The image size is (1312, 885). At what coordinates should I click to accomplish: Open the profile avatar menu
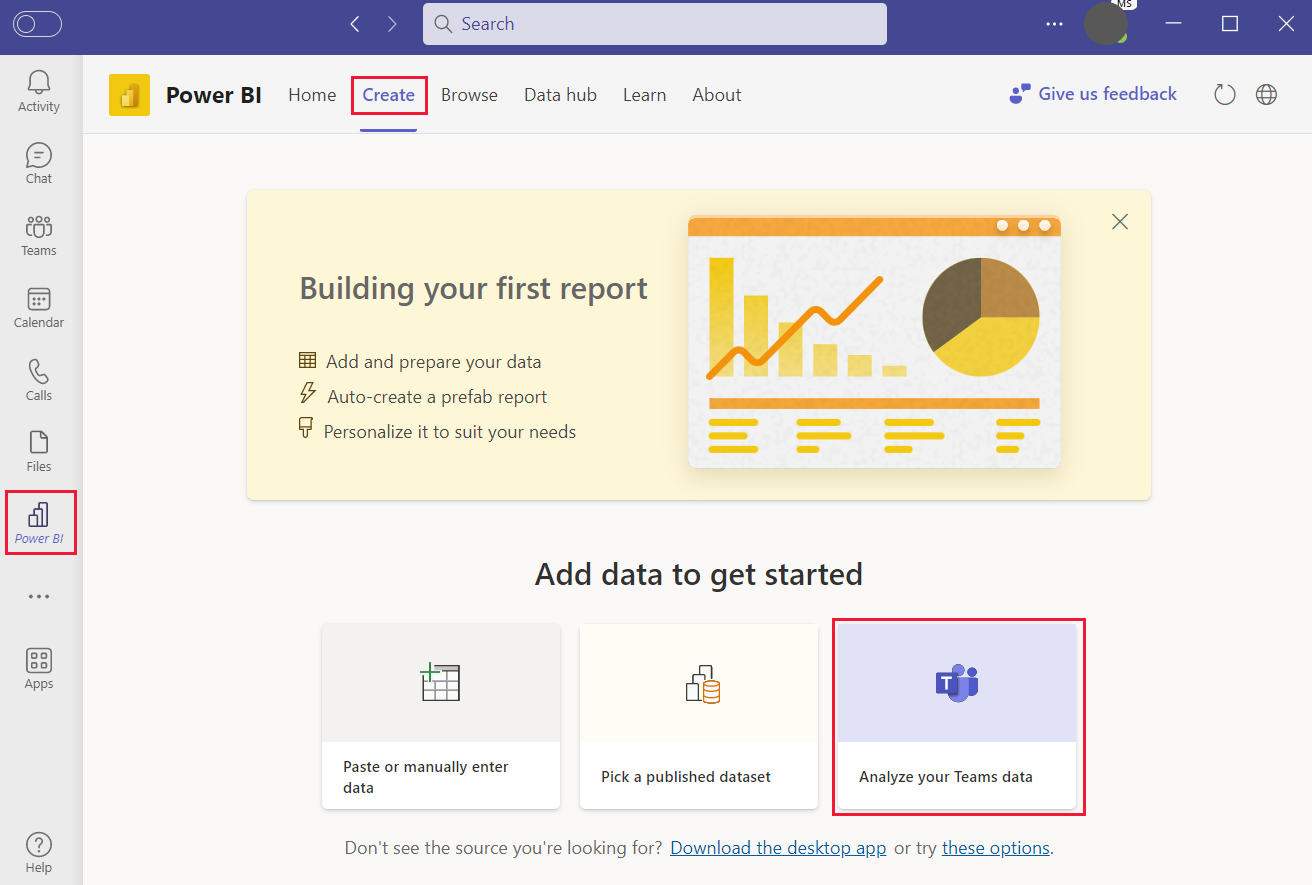1106,24
